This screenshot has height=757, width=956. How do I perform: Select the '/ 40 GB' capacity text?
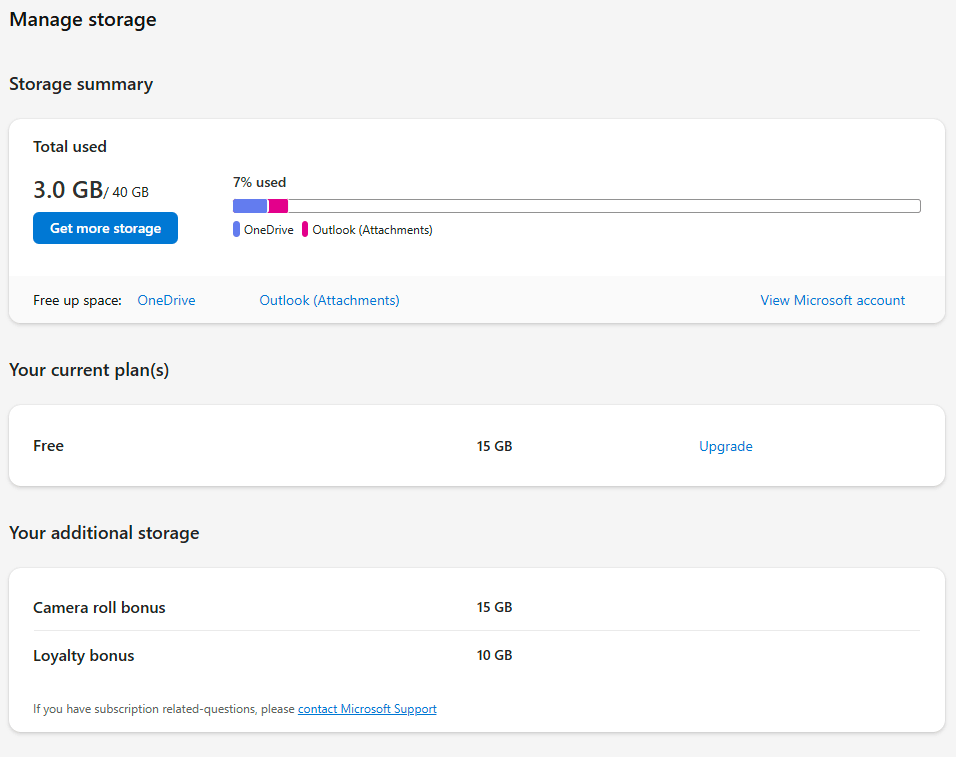[x=126, y=192]
